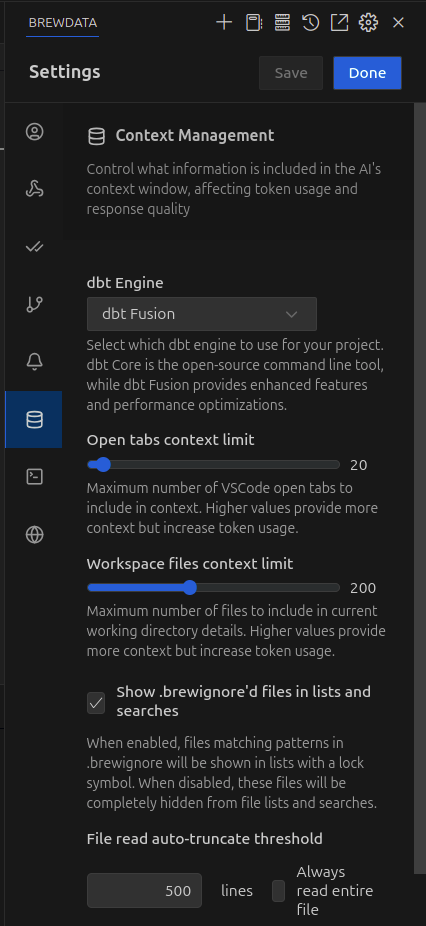Close the BREWDATA panel with X

pyautogui.click(x=398, y=23)
